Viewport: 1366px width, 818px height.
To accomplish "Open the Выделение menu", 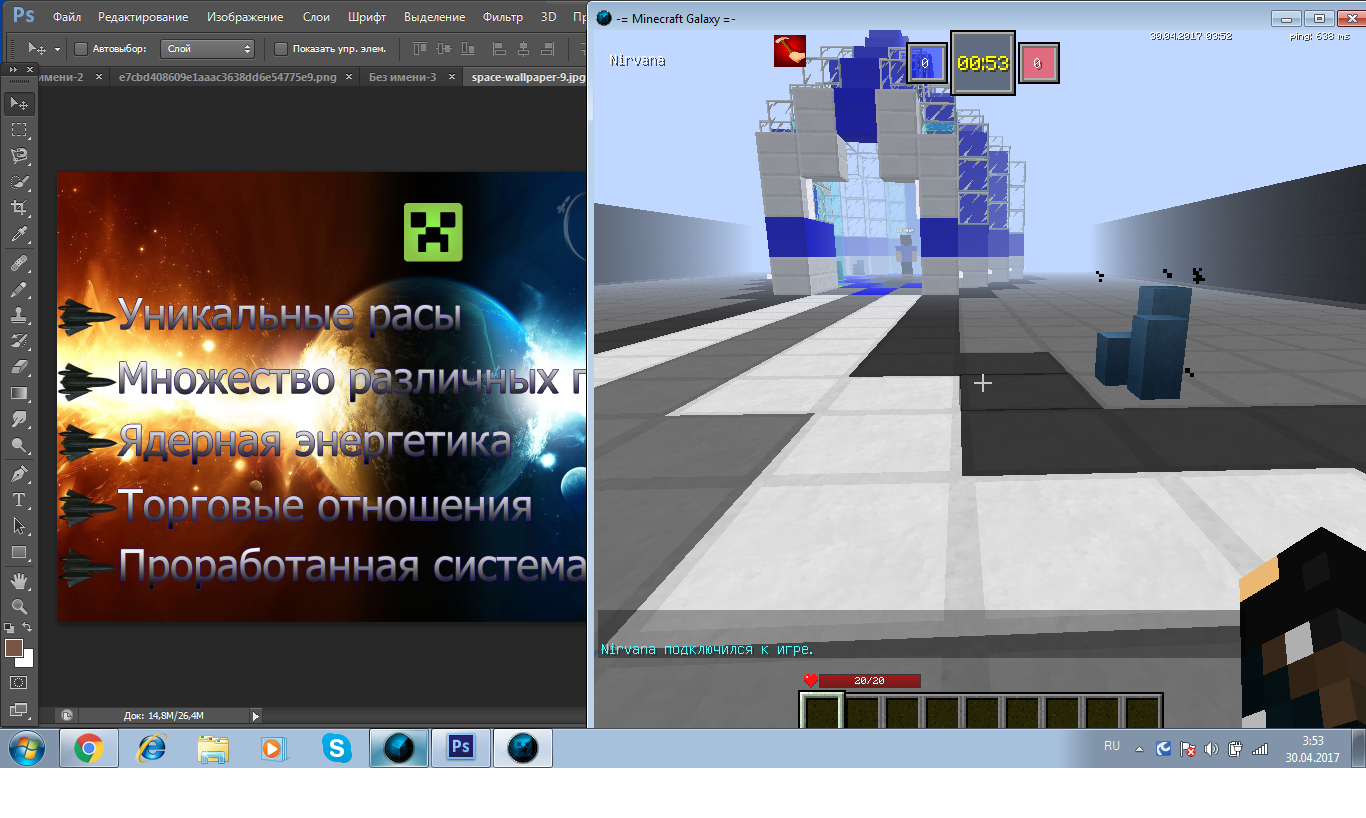I will [434, 17].
